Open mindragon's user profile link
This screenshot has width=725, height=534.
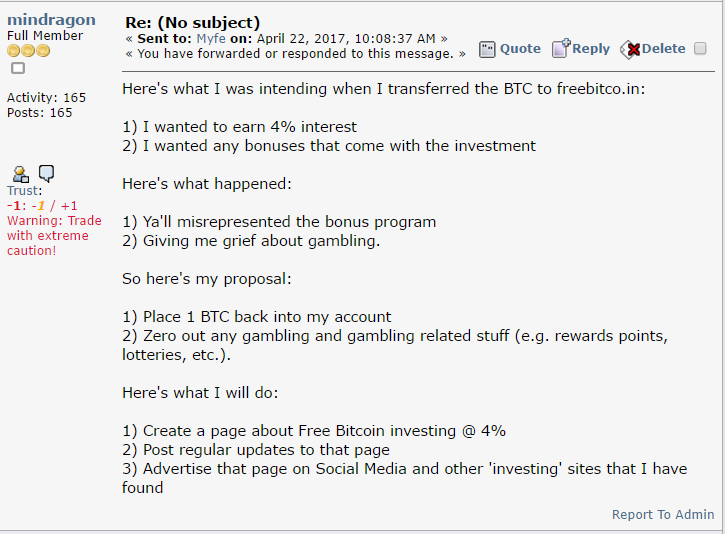[x=51, y=20]
